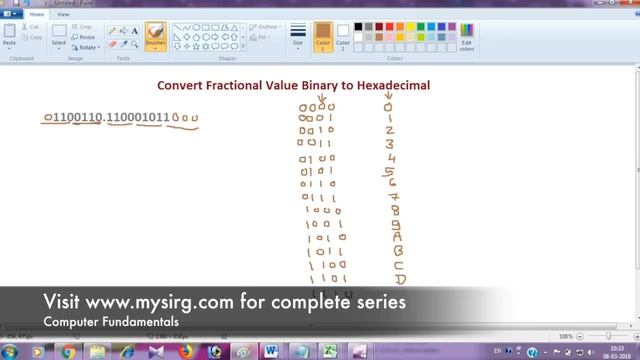640x360 pixels.
Task: Choose the Oval callout shape
Action: (x=234, y=47)
